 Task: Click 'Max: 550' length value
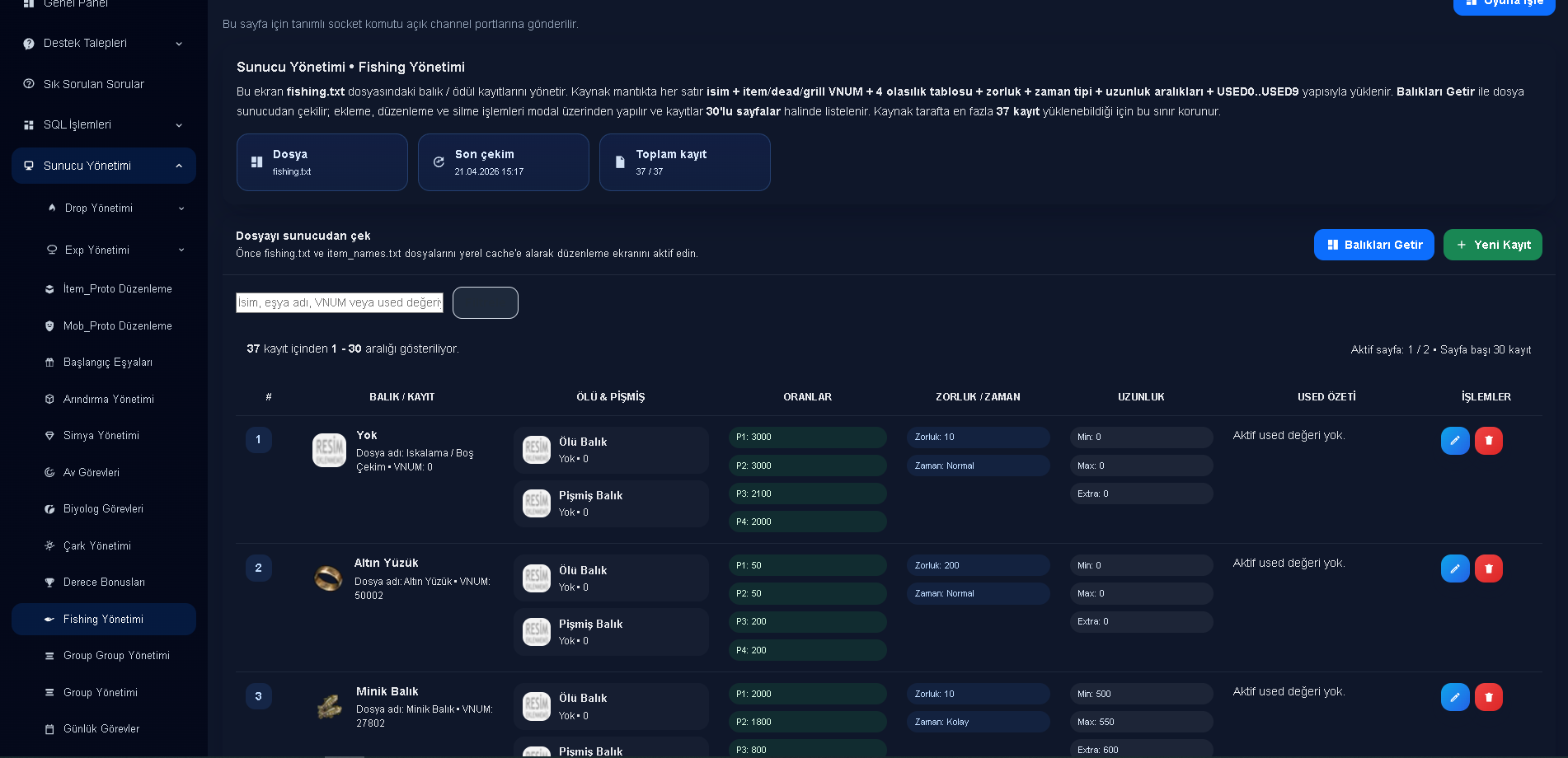pyautogui.click(x=1142, y=722)
